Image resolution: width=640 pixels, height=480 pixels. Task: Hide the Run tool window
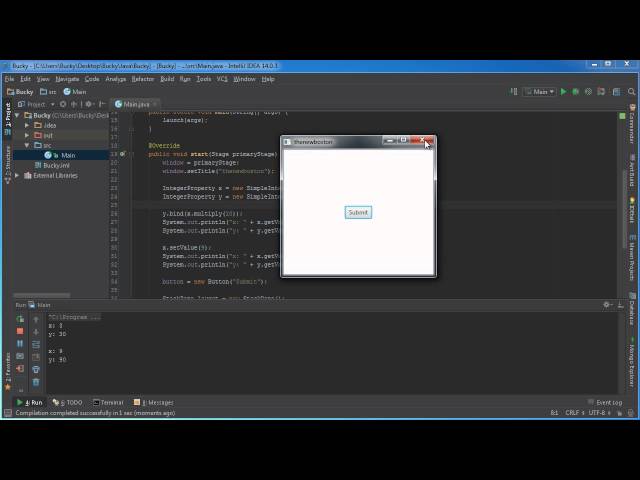coord(621,305)
